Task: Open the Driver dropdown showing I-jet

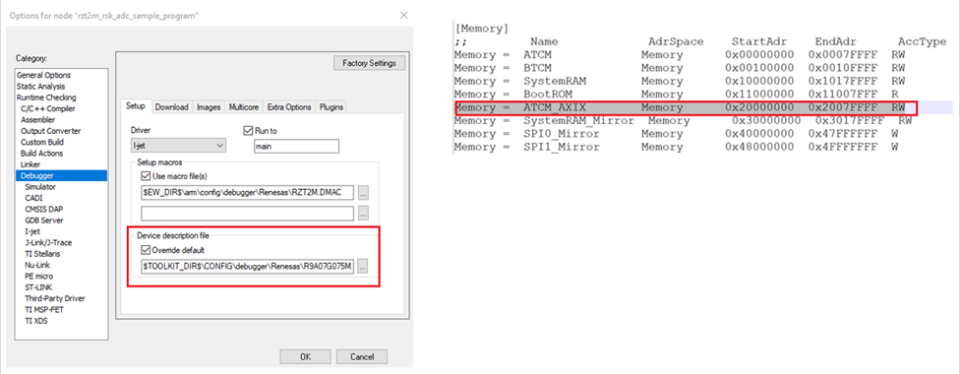Action: tap(179, 146)
